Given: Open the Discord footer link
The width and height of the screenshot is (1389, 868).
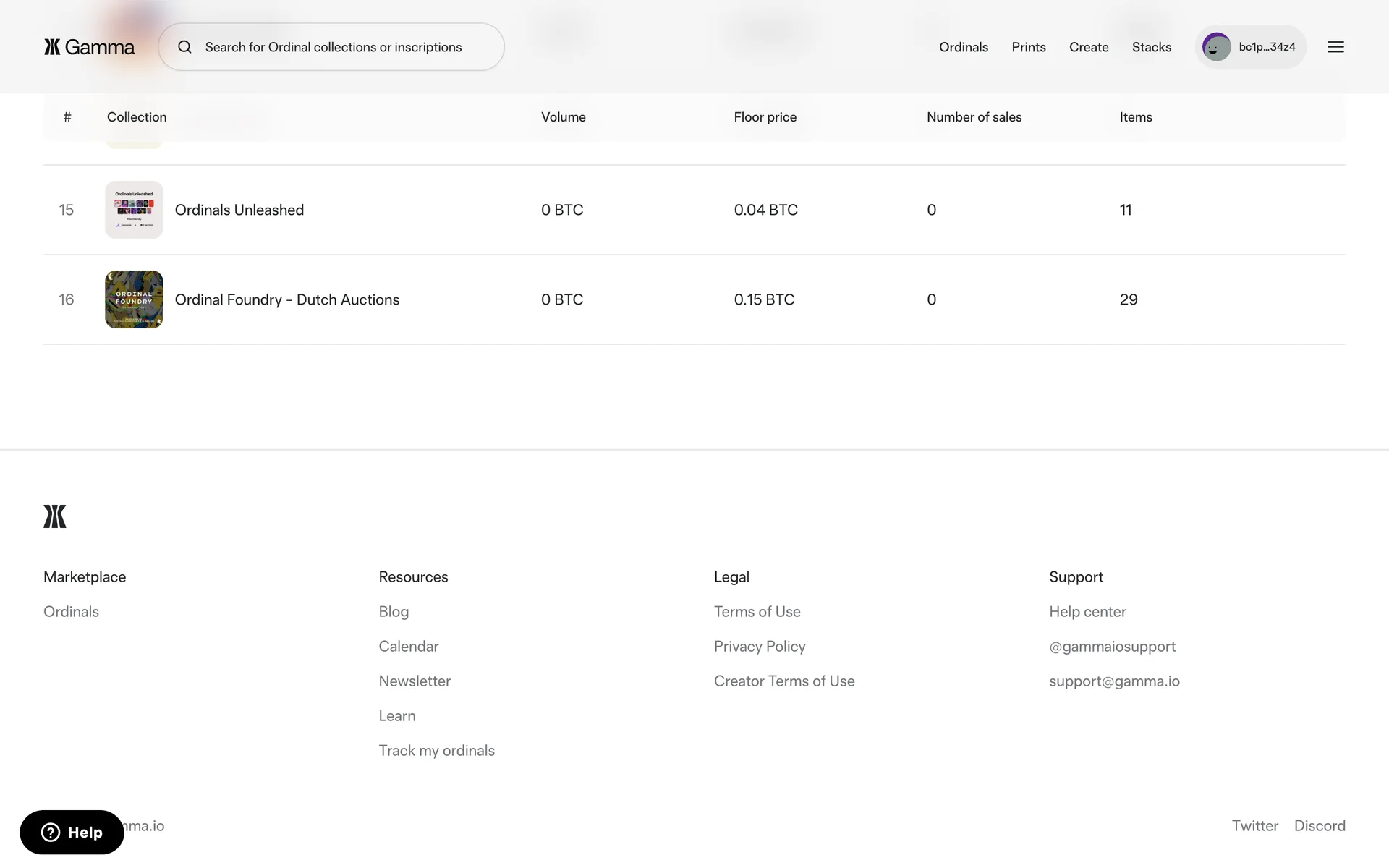Looking at the screenshot, I should pyautogui.click(x=1319, y=826).
